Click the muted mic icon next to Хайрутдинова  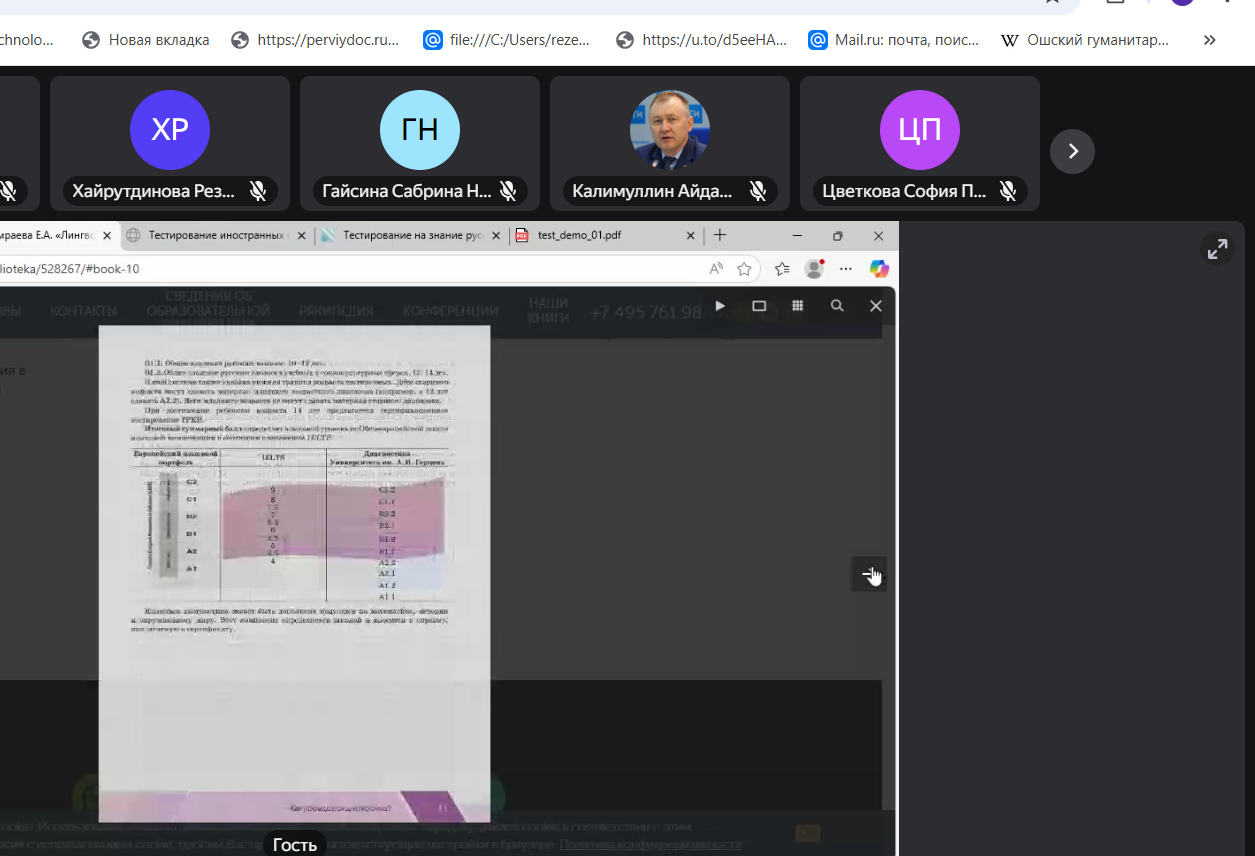(258, 191)
